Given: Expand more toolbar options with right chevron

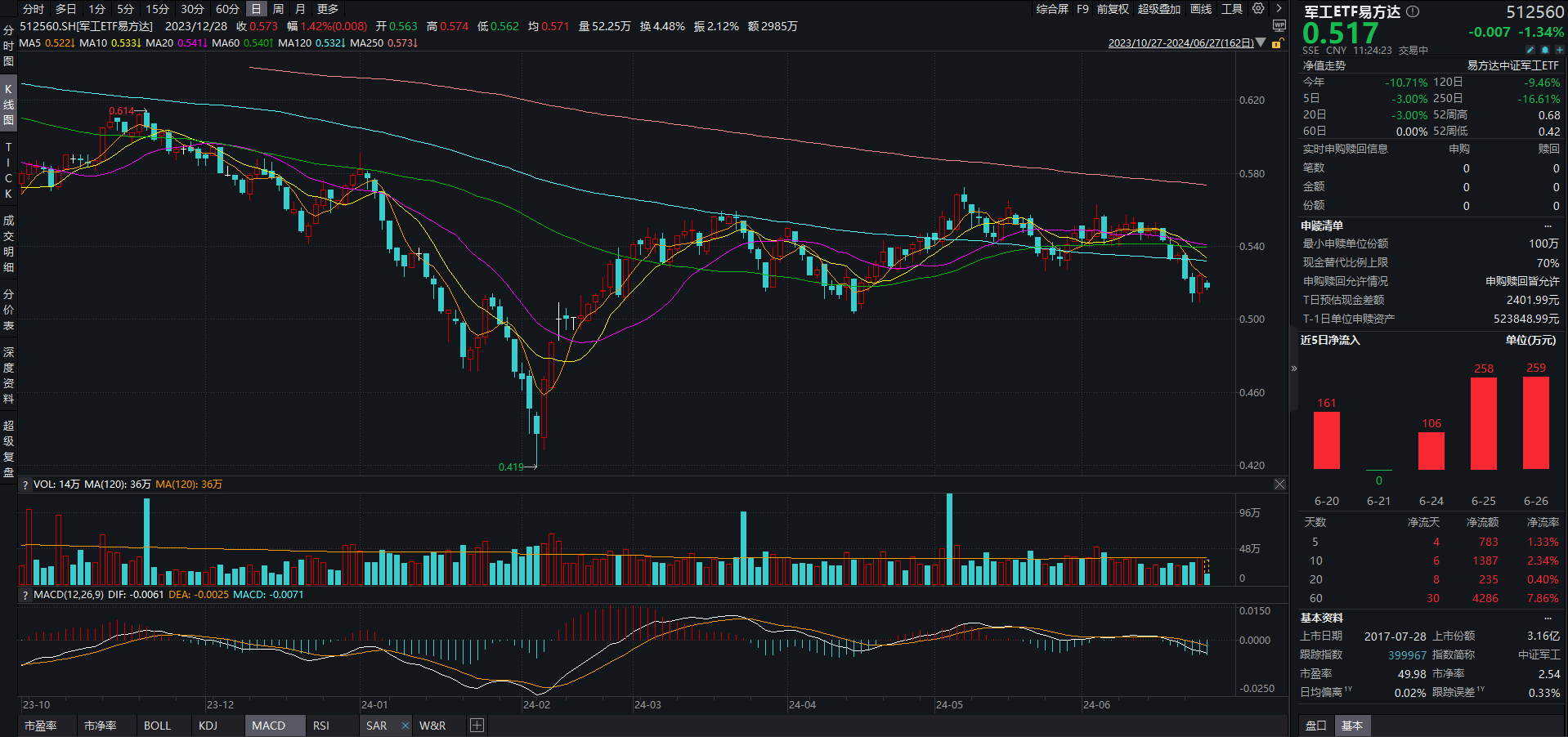Looking at the screenshot, I should click(x=1279, y=9).
